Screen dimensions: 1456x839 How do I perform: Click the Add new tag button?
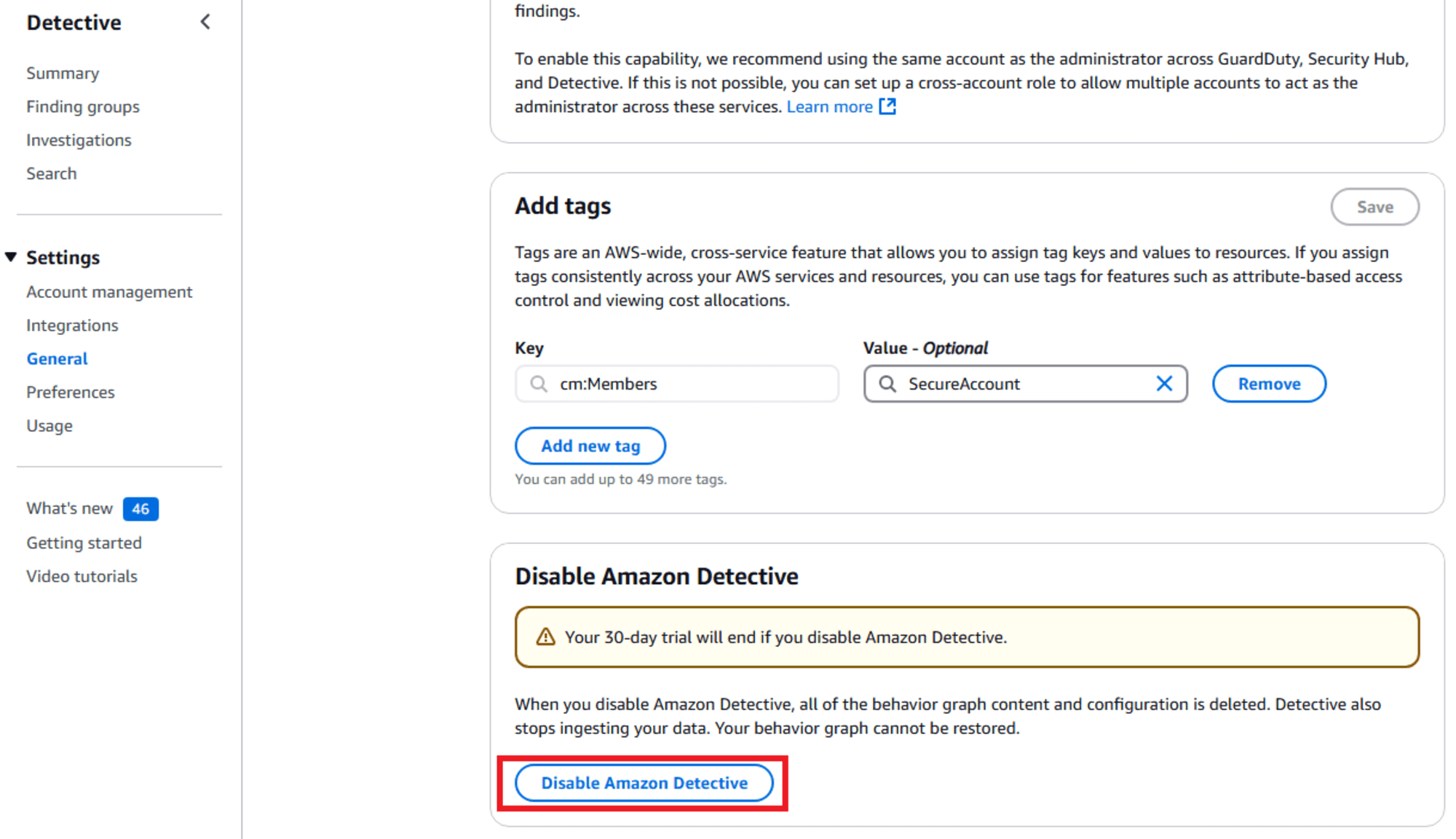[590, 445]
